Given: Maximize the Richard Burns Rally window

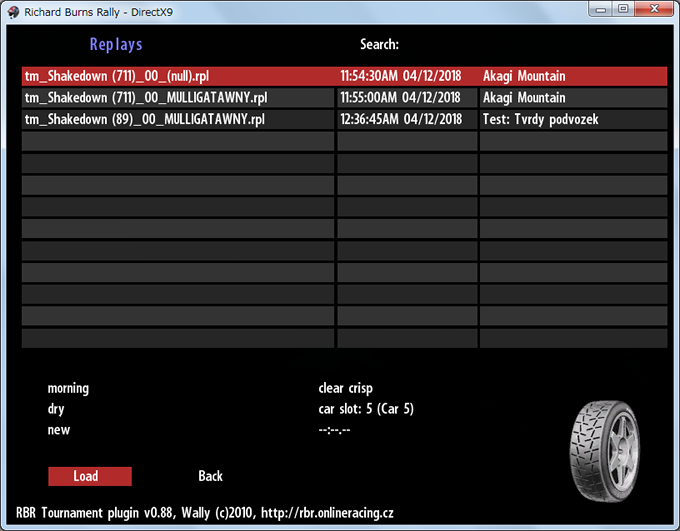Looking at the screenshot, I should [623, 9].
